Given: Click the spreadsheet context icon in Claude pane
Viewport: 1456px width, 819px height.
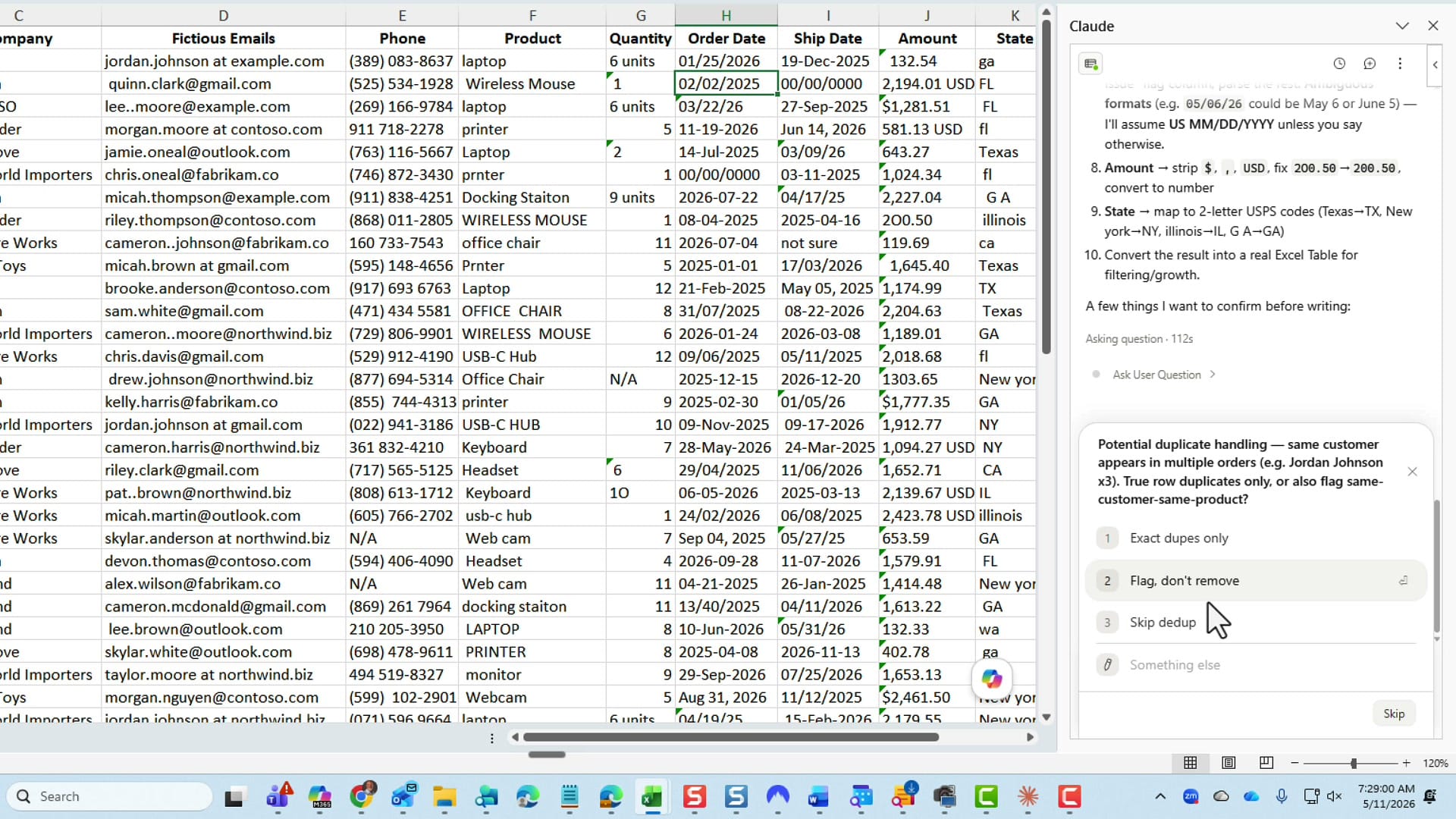Looking at the screenshot, I should 1090,64.
